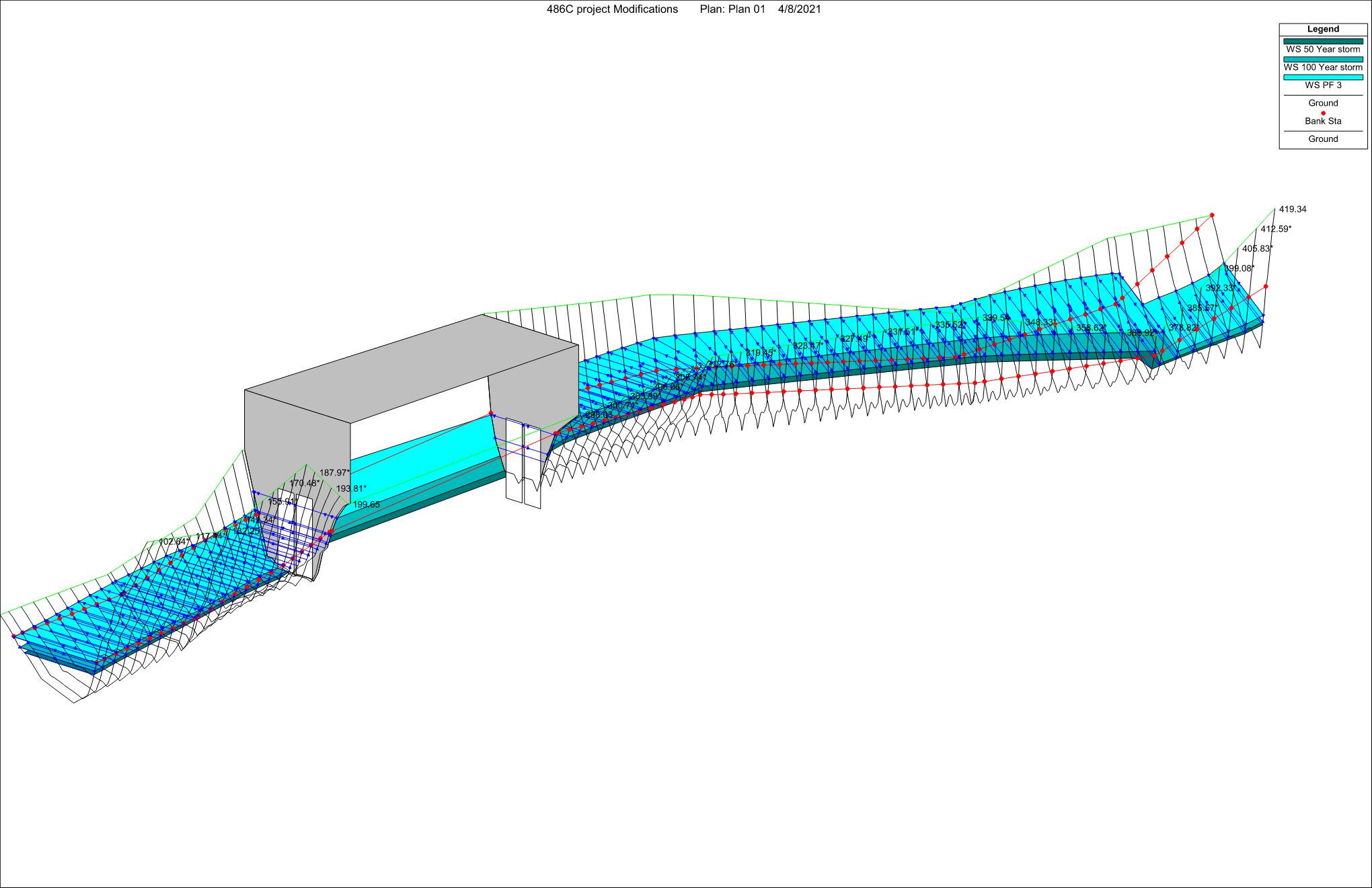The width and height of the screenshot is (1372, 888).
Task: Click station label 339.54
Action: [996, 318]
